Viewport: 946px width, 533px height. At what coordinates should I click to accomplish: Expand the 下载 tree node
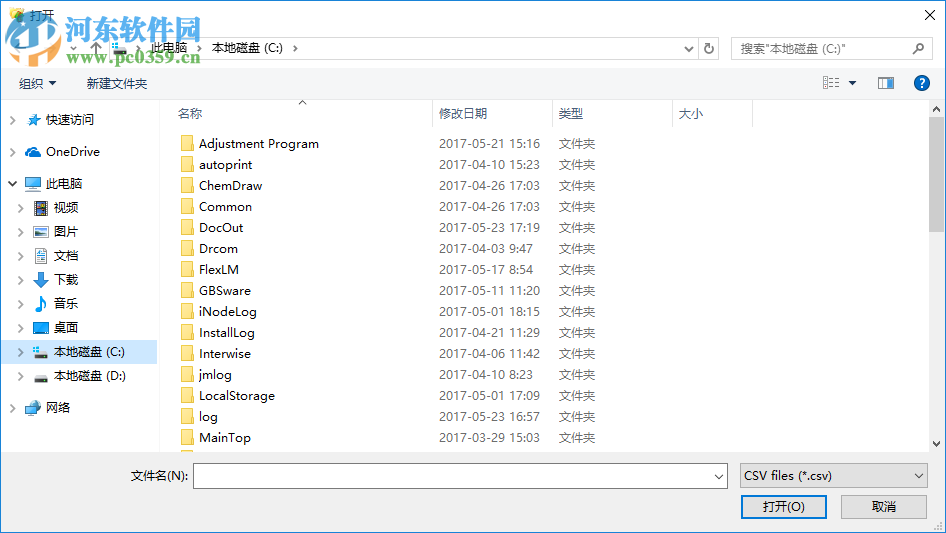tap(21, 280)
